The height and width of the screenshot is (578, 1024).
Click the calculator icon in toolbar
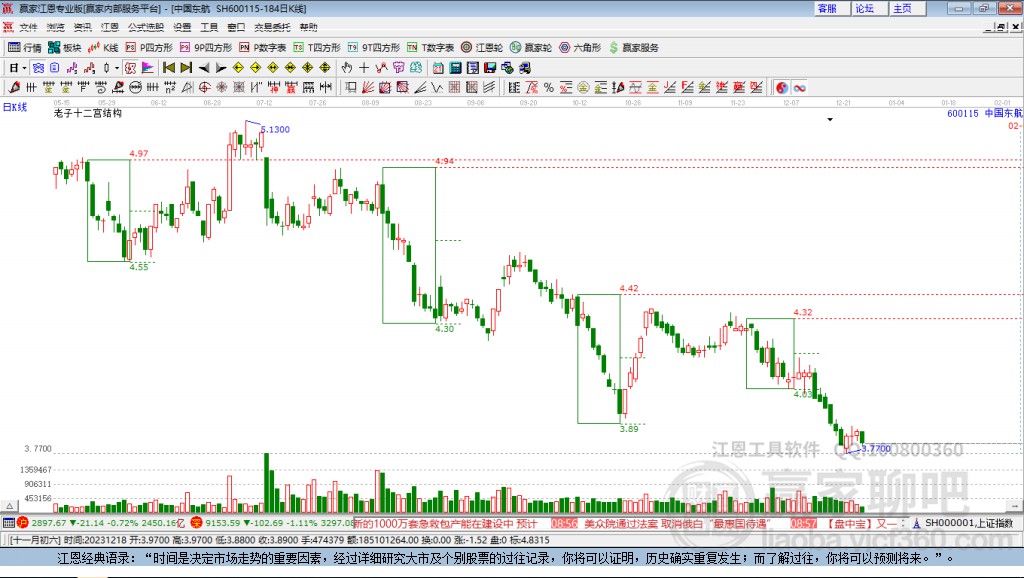coord(455,68)
